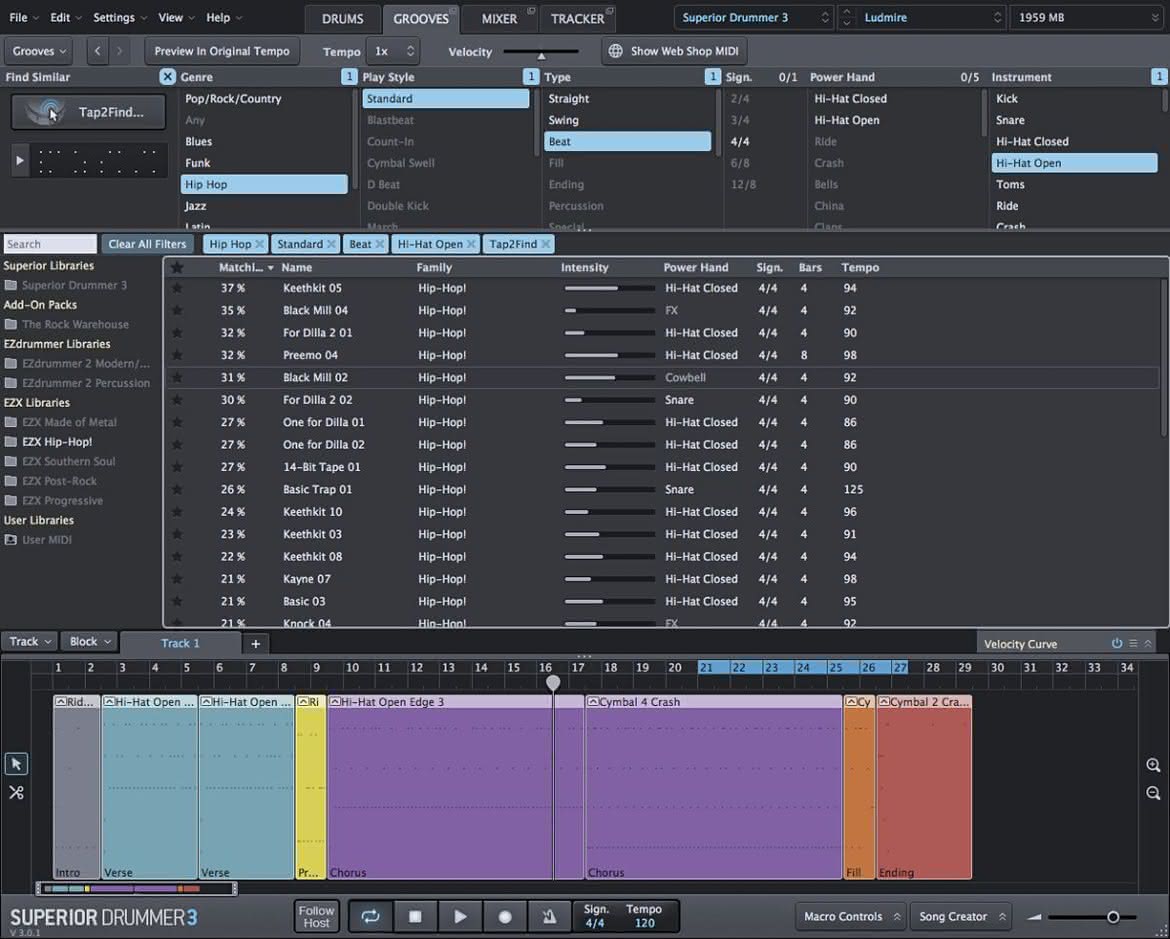Image resolution: width=1170 pixels, height=939 pixels.
Task: Switch to the TRACKER tab
Action: pos(578,19)
